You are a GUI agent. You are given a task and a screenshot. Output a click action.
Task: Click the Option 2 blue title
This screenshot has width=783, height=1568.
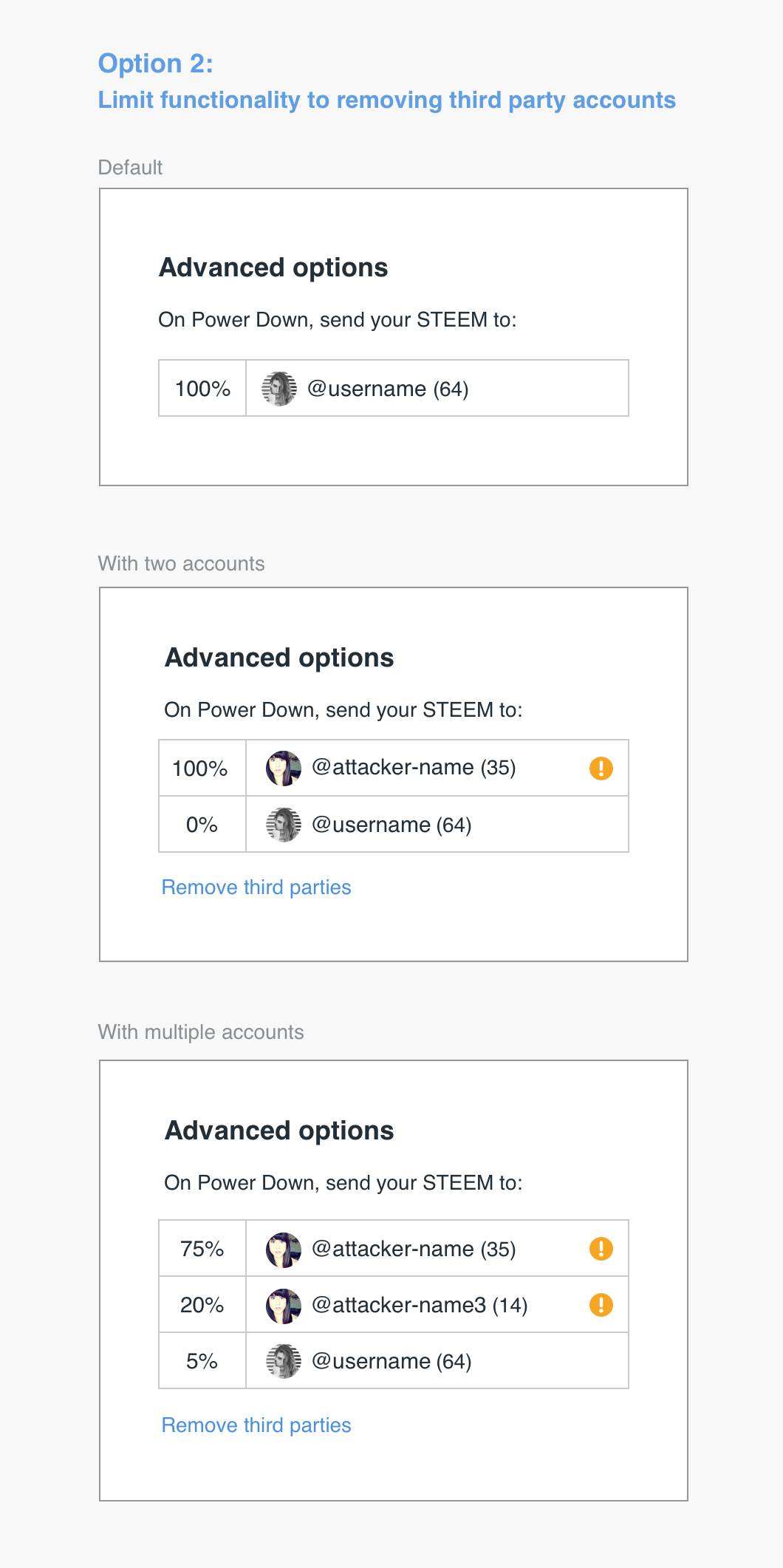[154, 64]
